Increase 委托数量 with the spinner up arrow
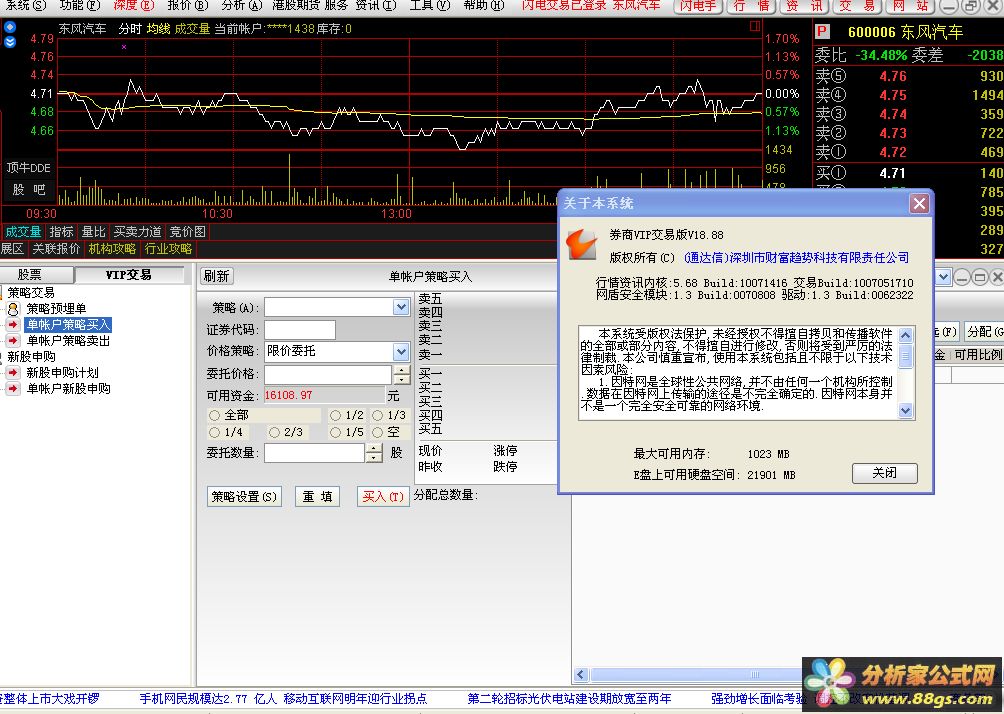This screenshot has width=1004, height=714. pyautogui.click(x=374, y=449)
